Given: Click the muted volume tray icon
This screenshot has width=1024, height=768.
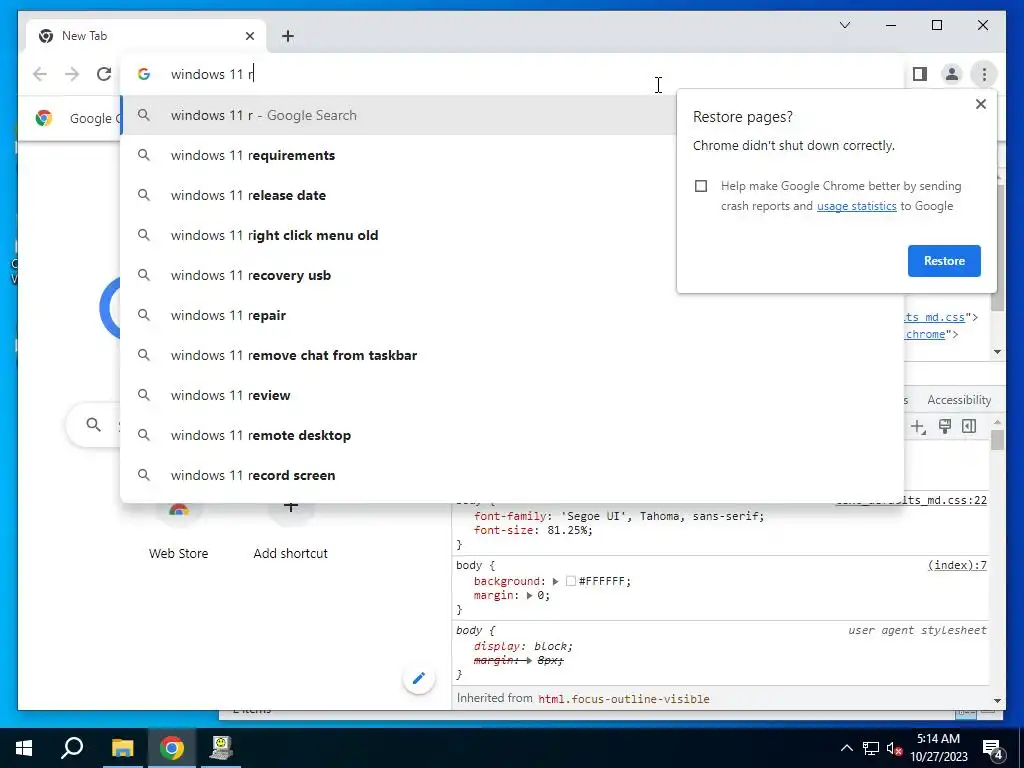Looking at the screenshot, I should click(895, 748).
